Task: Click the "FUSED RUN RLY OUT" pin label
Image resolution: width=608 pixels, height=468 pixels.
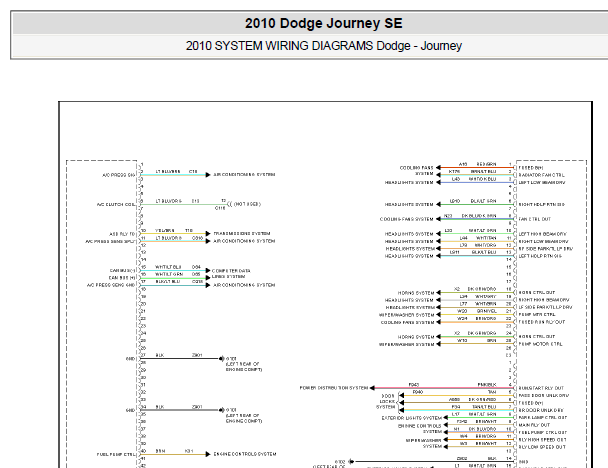Action: point(542,322)
